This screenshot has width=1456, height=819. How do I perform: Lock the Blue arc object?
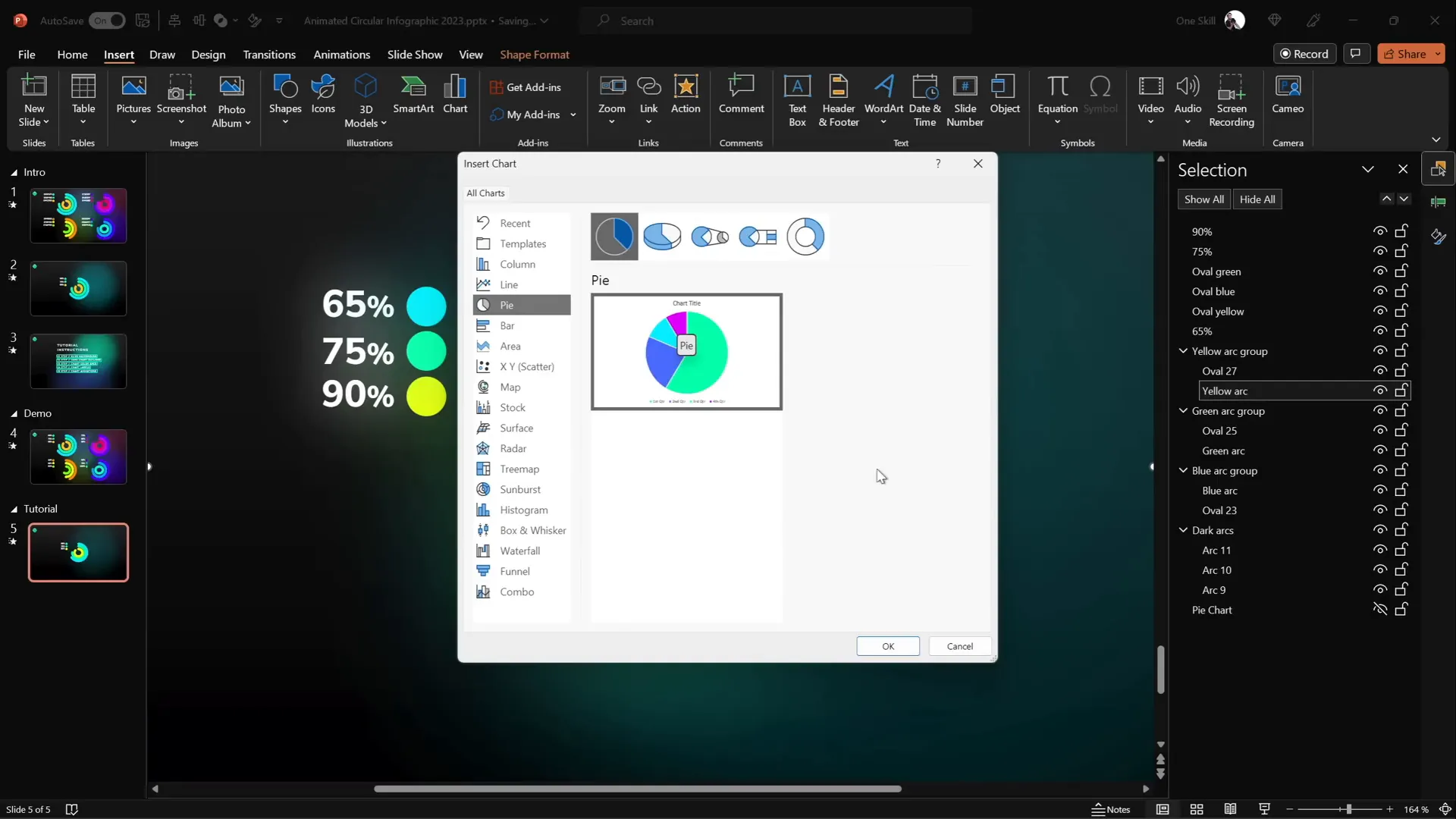coord(1401,490)
